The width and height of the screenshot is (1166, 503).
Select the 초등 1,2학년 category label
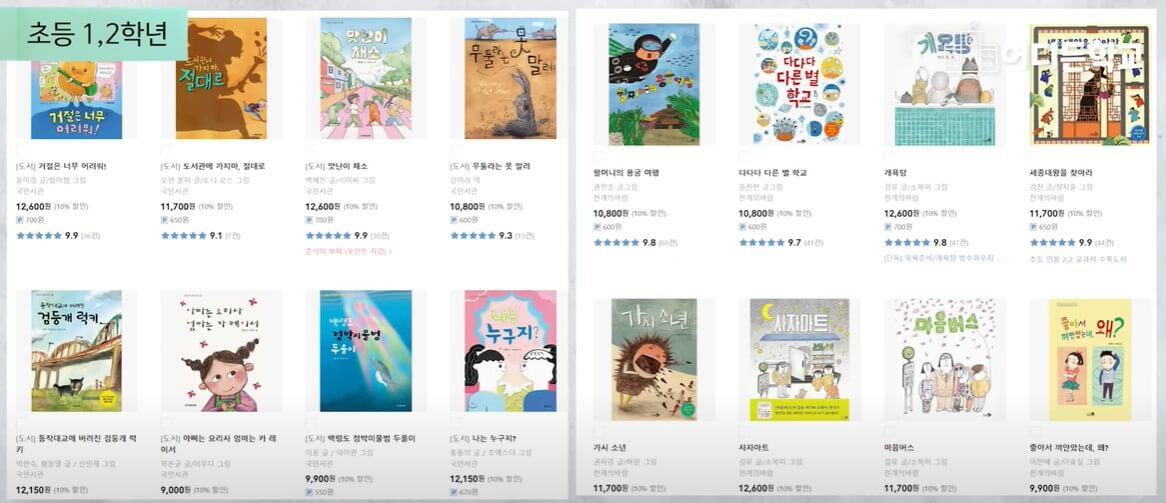tap(97, 34)
